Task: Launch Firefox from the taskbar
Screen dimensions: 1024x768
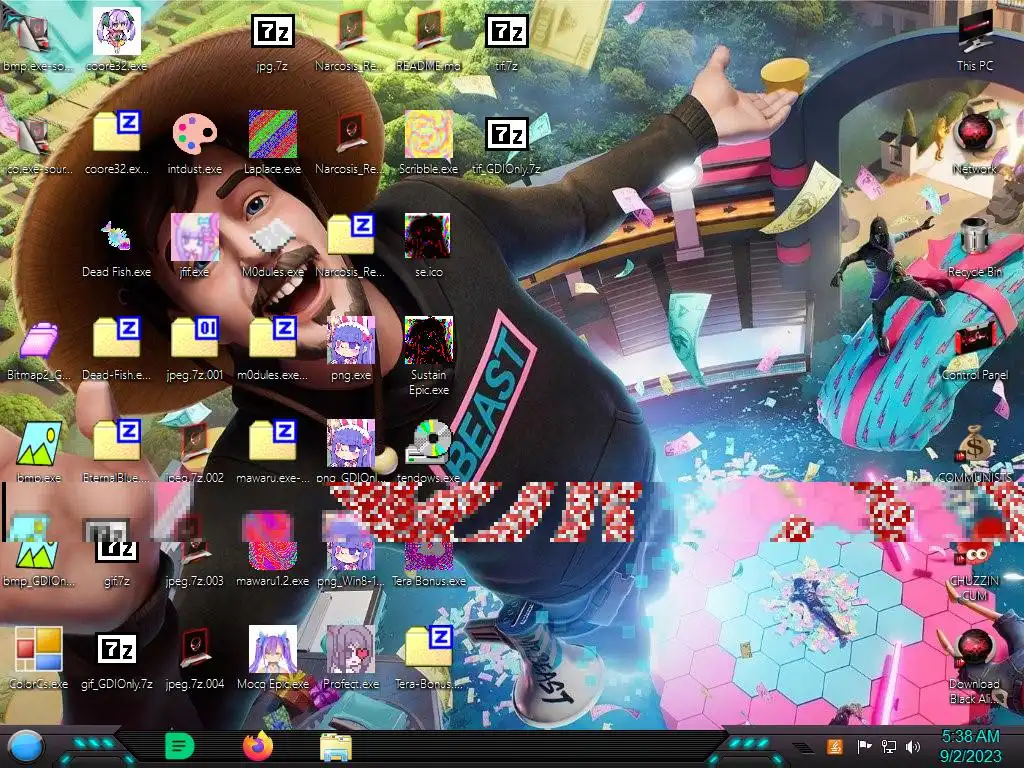Action: point(258,746)
